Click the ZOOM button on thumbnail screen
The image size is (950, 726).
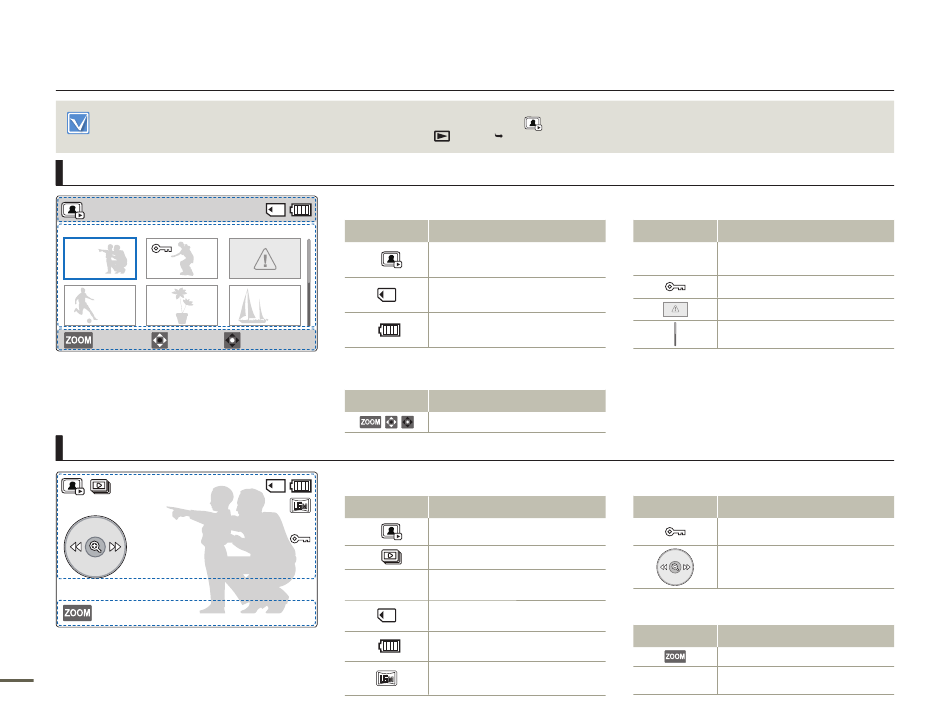pyautogui.click(x=78, y=340)
